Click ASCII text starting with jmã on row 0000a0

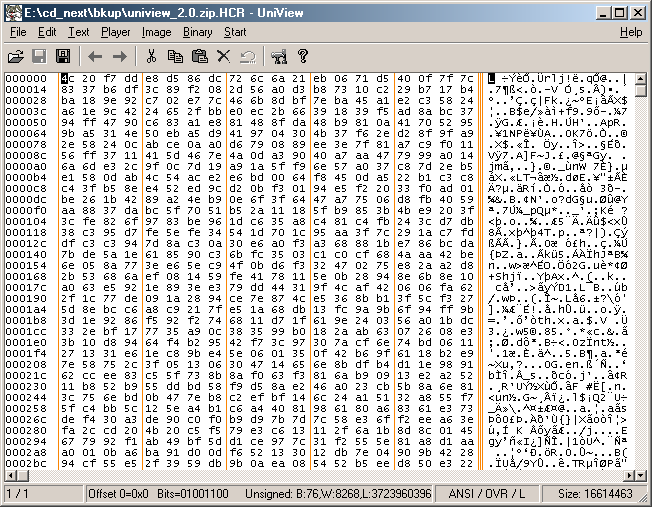(x=558, y=166)
